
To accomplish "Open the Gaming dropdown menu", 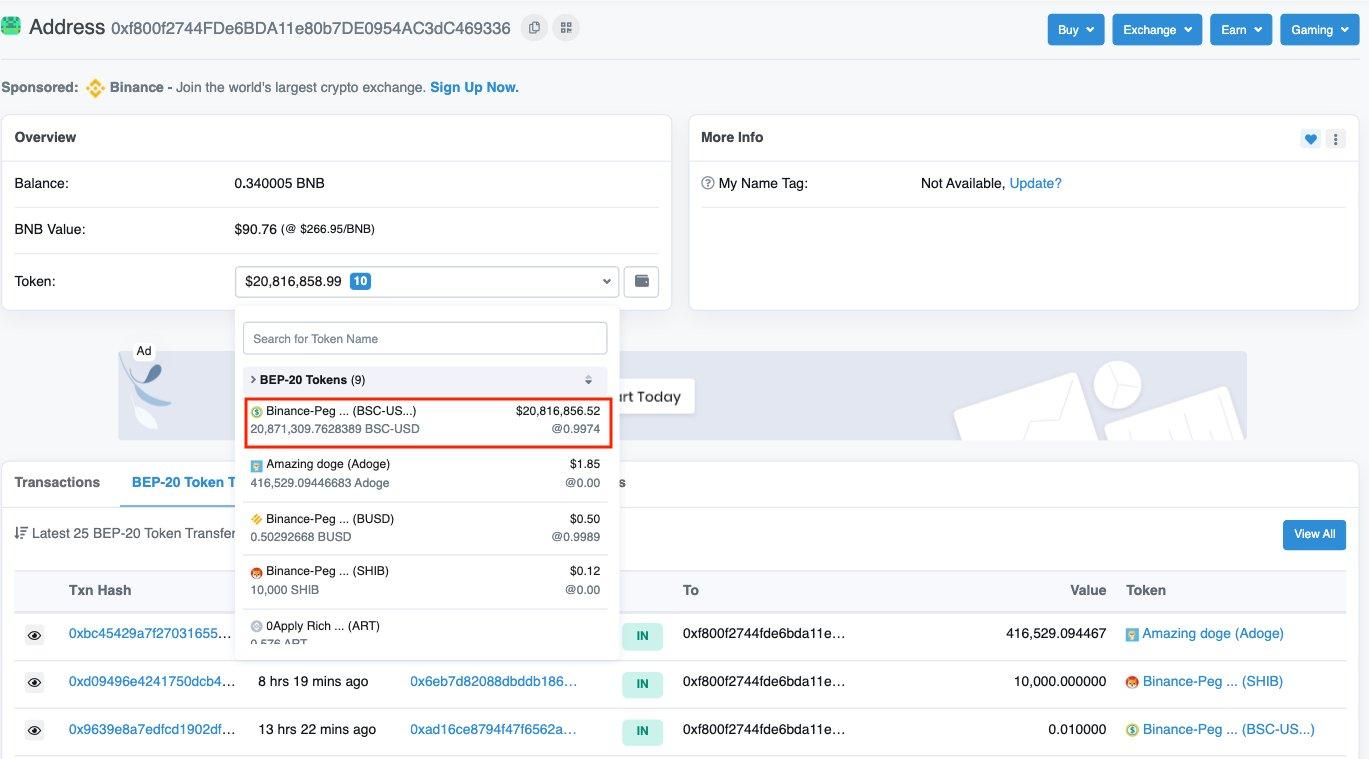I will 1318,29.
